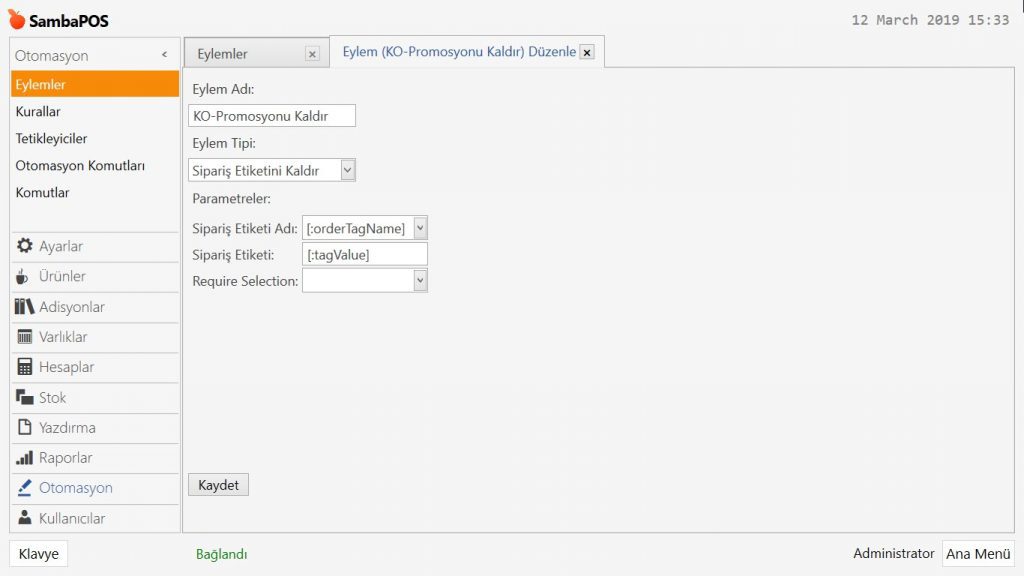Screen dimensions: 1024x576
Task: Open Yazdırma via the document icon
Action: [25, 428]
